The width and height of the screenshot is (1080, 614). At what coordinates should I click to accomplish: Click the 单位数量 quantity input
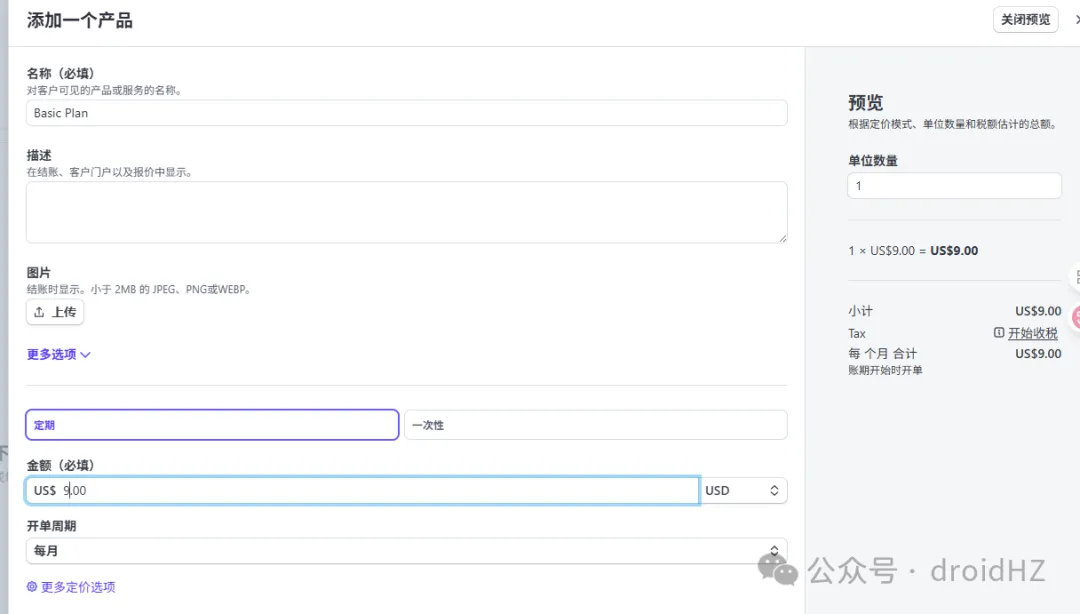pyautogui.click(x=954, y=186)
